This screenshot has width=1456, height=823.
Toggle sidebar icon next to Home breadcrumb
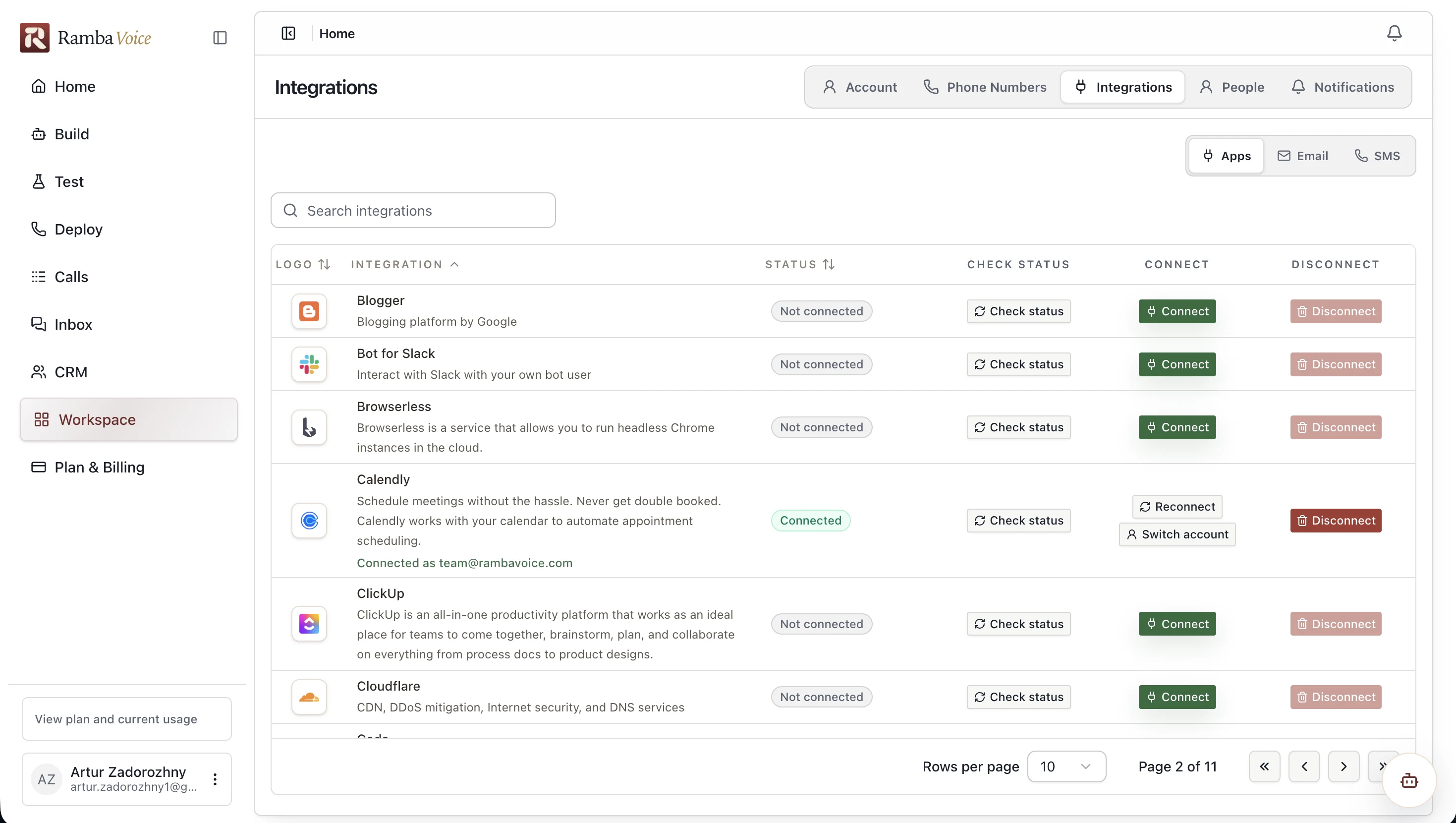(288, 33)
